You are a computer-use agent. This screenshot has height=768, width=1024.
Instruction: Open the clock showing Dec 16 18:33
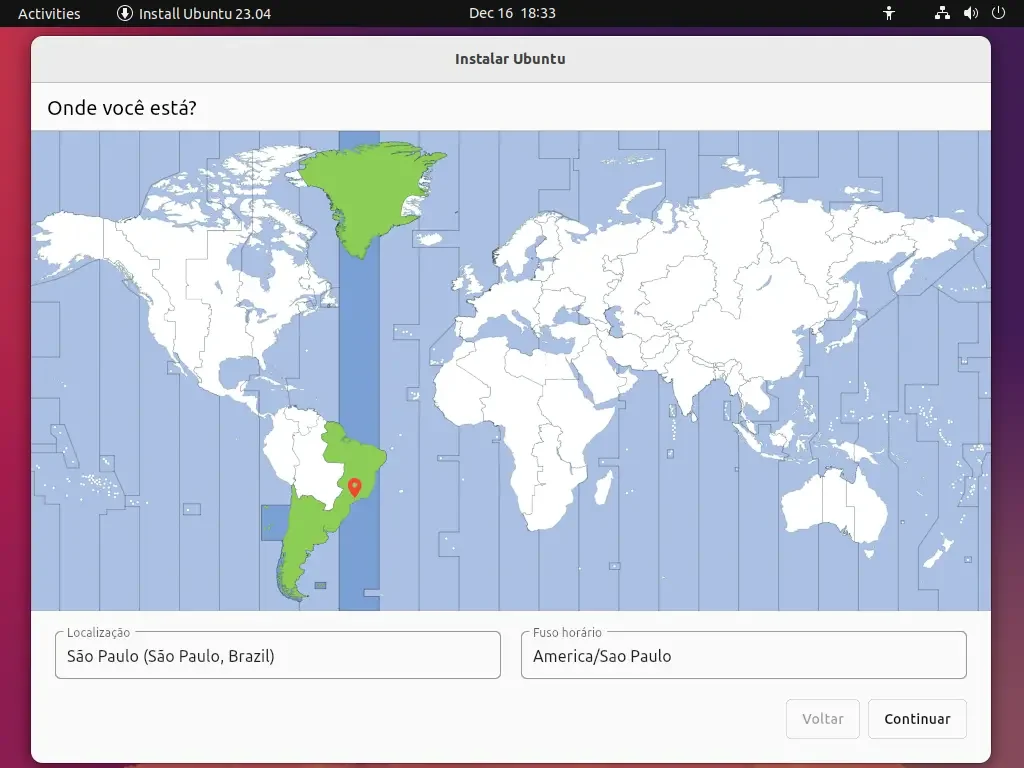pyautogui.click(x=512, y=13)
